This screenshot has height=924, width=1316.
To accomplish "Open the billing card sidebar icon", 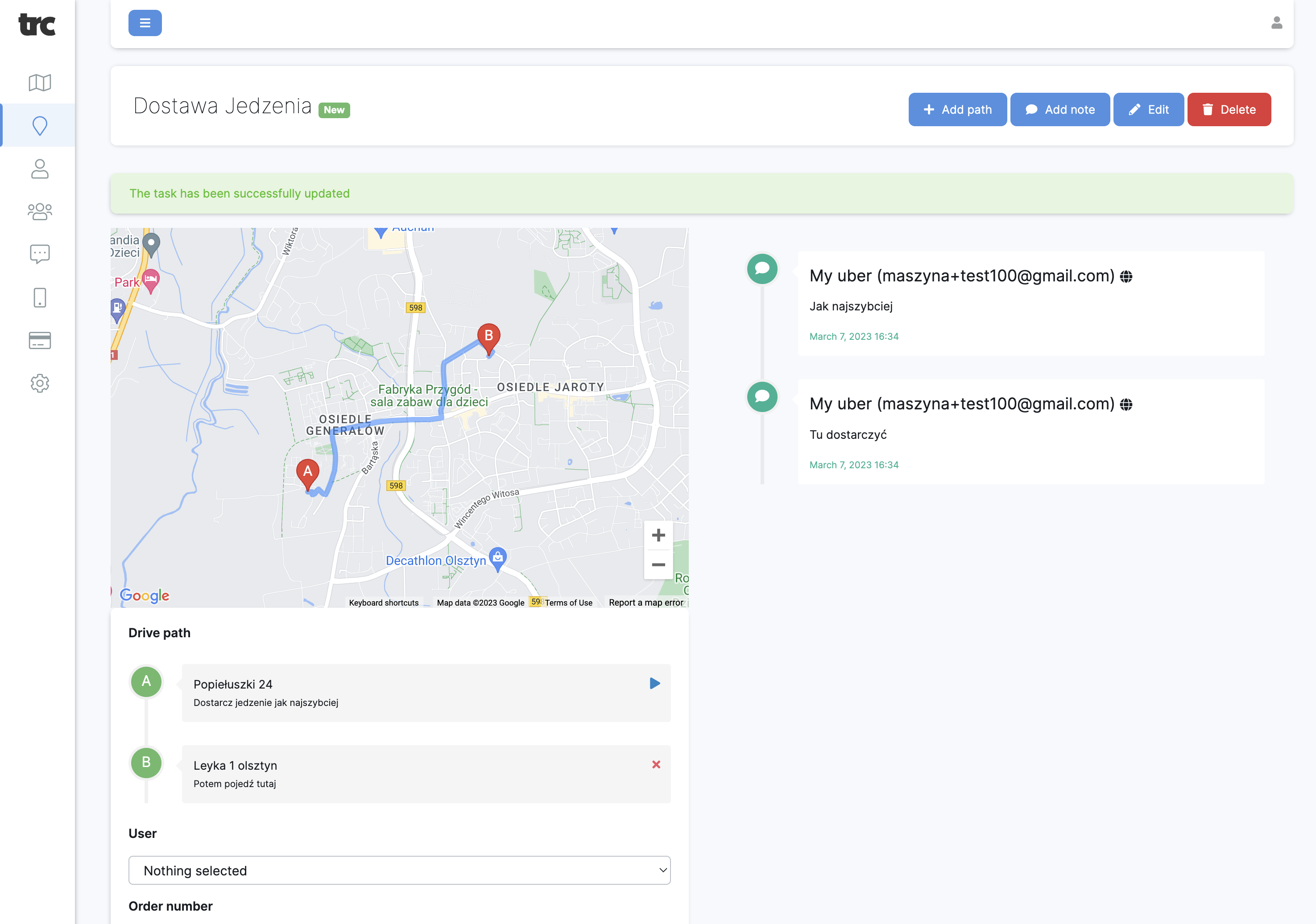I will point(40,340).
